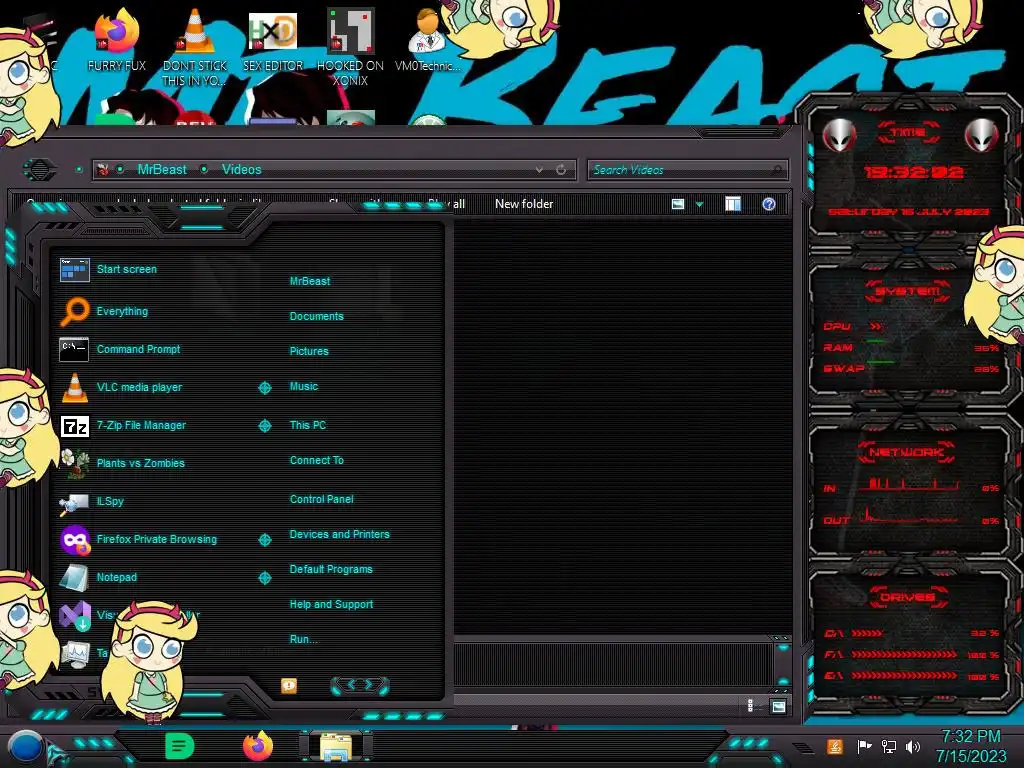Open the VM0Technic desktop shortcut

click(x=428, y=40)
